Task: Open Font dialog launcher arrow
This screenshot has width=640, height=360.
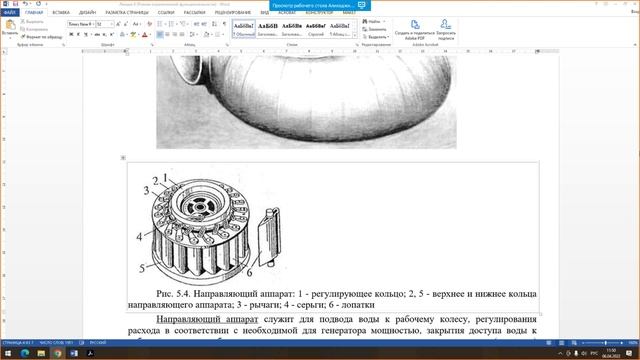Action: coord(152,44)
